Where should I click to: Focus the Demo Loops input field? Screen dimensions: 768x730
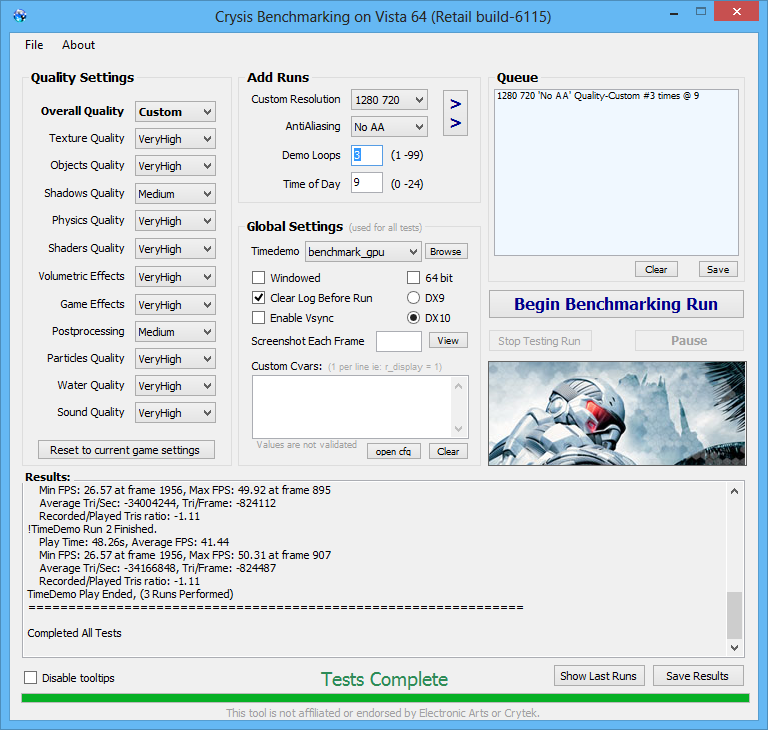pos(367,155)
